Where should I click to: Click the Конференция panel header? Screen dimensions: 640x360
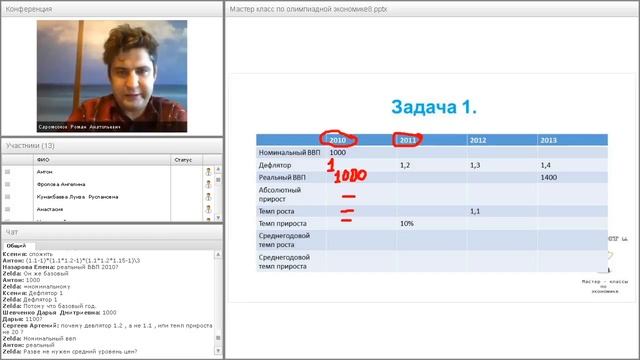[x=112, y=9]
